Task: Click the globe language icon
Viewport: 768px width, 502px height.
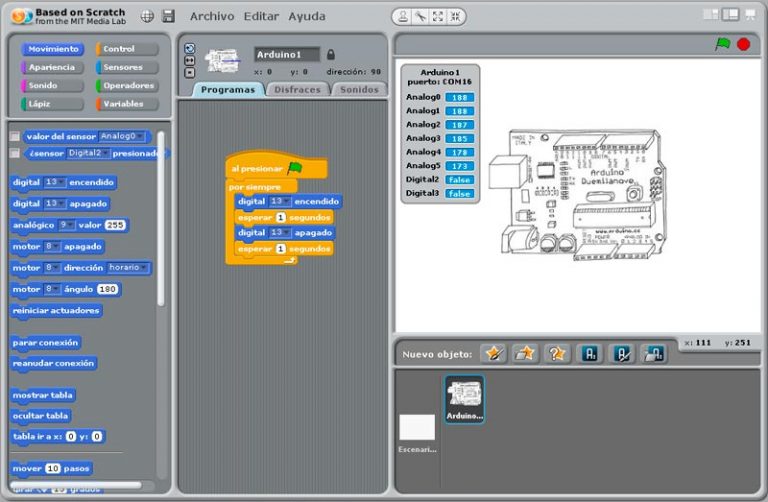Action: [147, 16]
